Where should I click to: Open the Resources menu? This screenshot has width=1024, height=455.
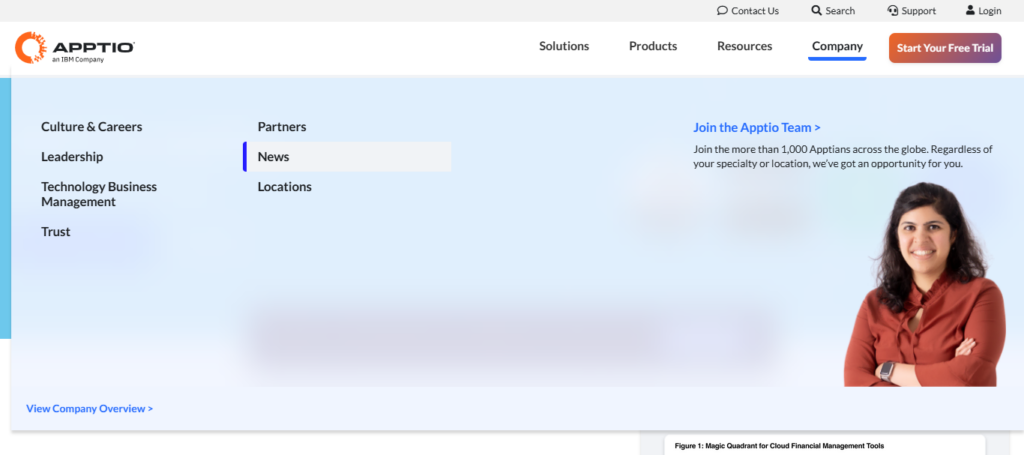[744, 46]
